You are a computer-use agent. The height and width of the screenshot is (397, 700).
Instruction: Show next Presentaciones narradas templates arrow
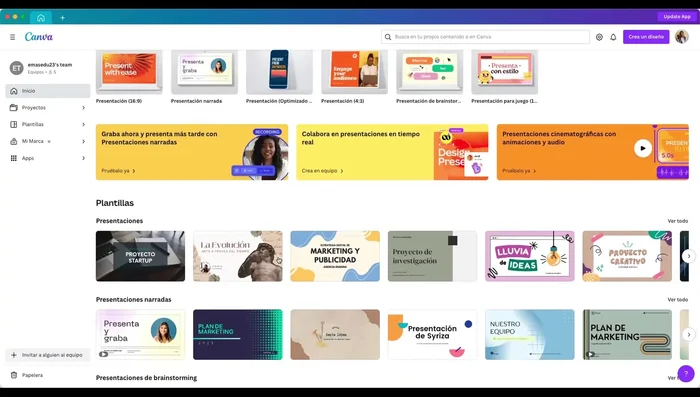point(688,334)
